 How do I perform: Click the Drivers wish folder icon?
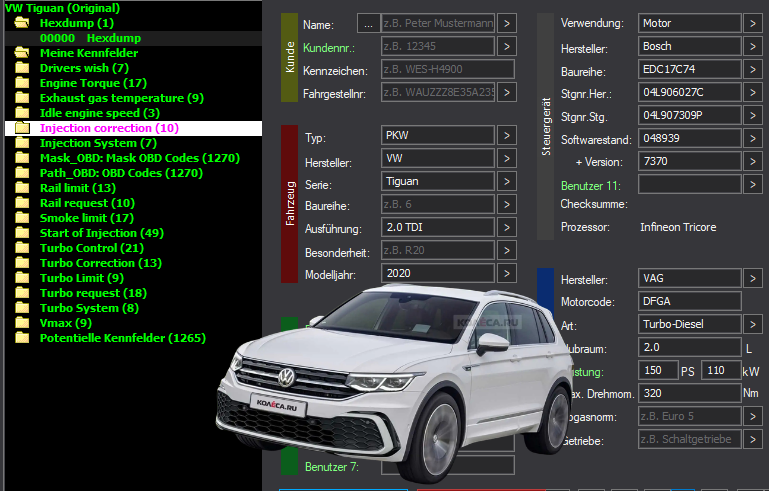22,68
